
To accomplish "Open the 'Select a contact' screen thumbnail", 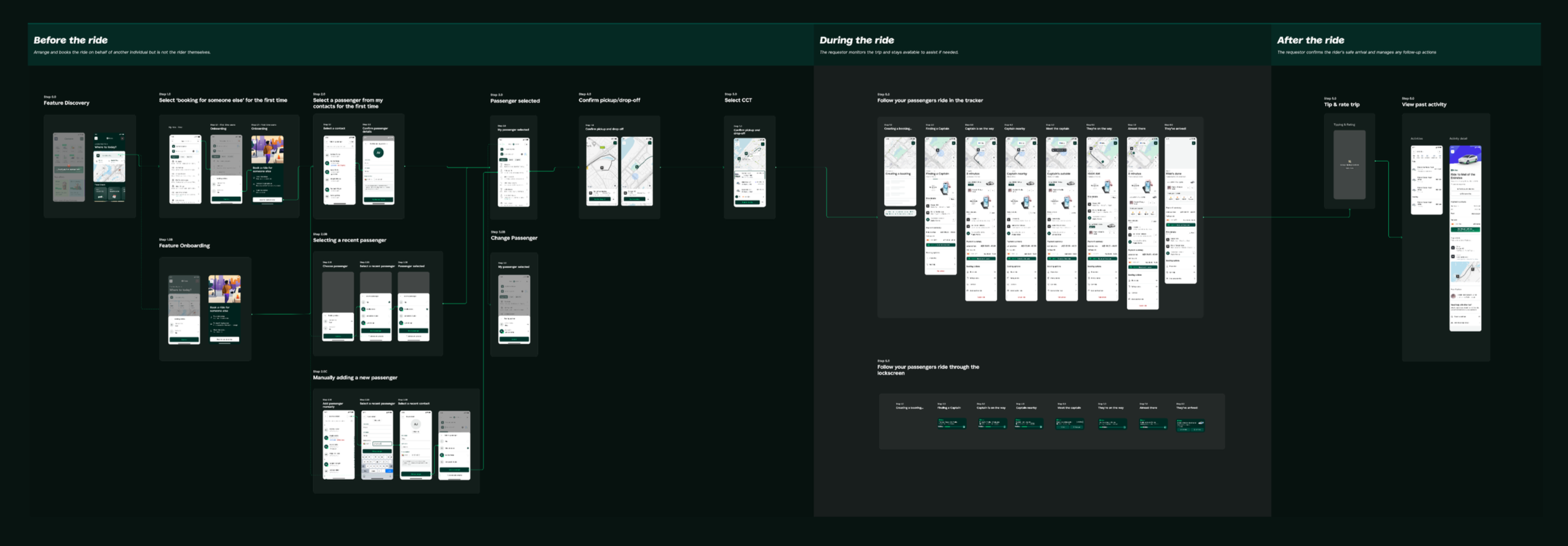I will point(339,169).
